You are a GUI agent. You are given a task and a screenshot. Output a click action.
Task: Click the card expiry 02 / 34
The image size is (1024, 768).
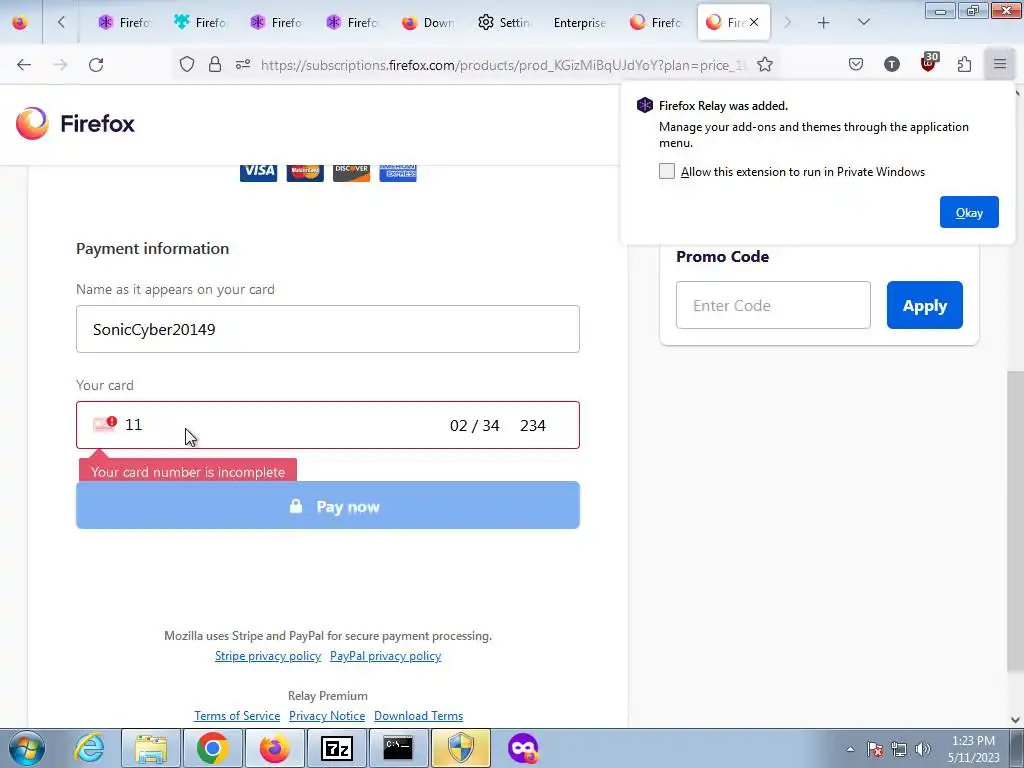(x=475, y=426)
